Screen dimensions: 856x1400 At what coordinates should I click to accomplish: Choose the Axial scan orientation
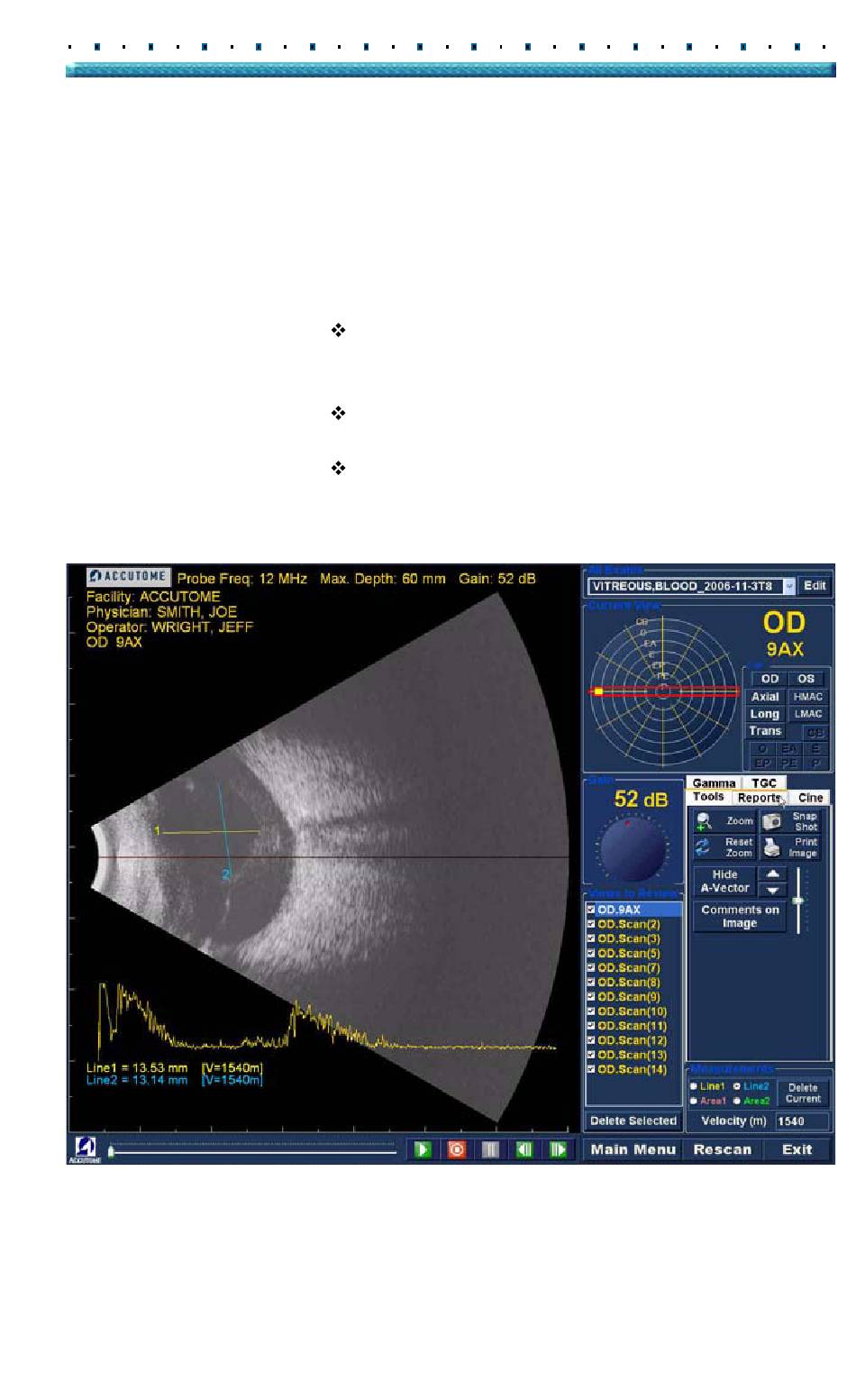point(765,697)
